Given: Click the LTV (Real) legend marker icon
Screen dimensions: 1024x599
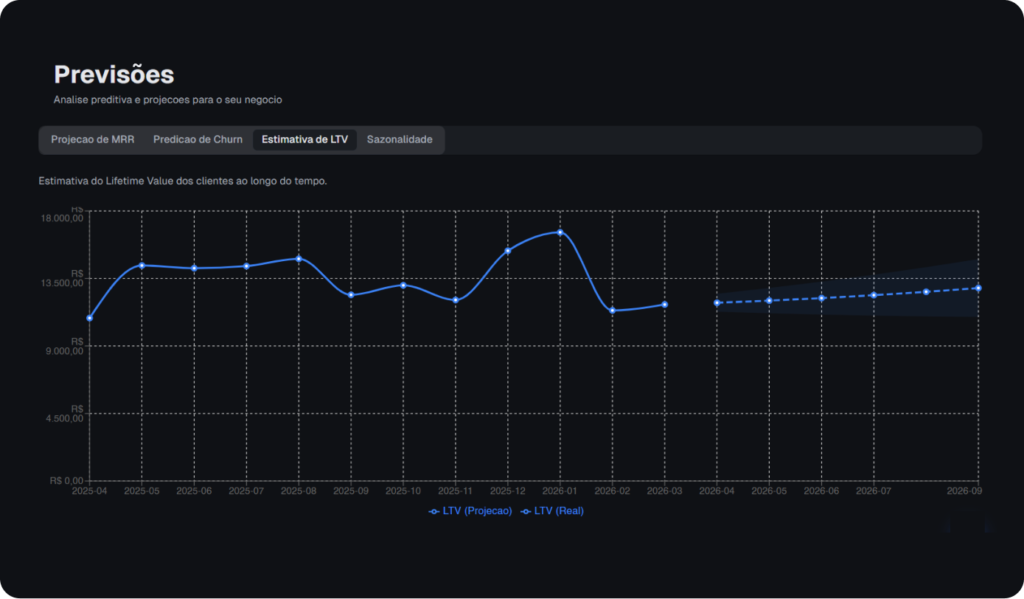Looking at the screenshot, I should point(526,511).
